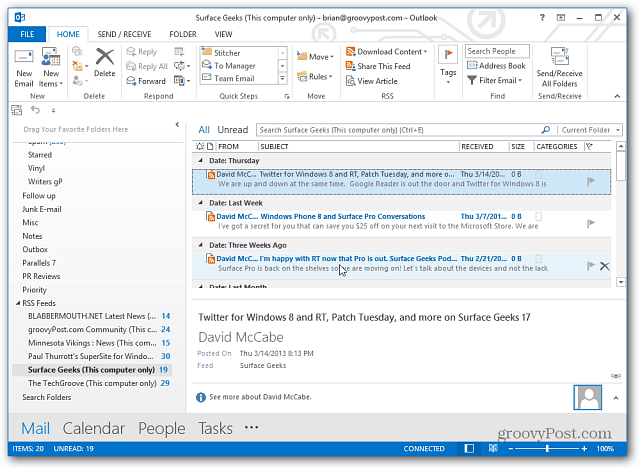Image resolution: width=640 pixels, height=469 pixels.
Task: Click the Reply button
Action: (x=142, y=51)
